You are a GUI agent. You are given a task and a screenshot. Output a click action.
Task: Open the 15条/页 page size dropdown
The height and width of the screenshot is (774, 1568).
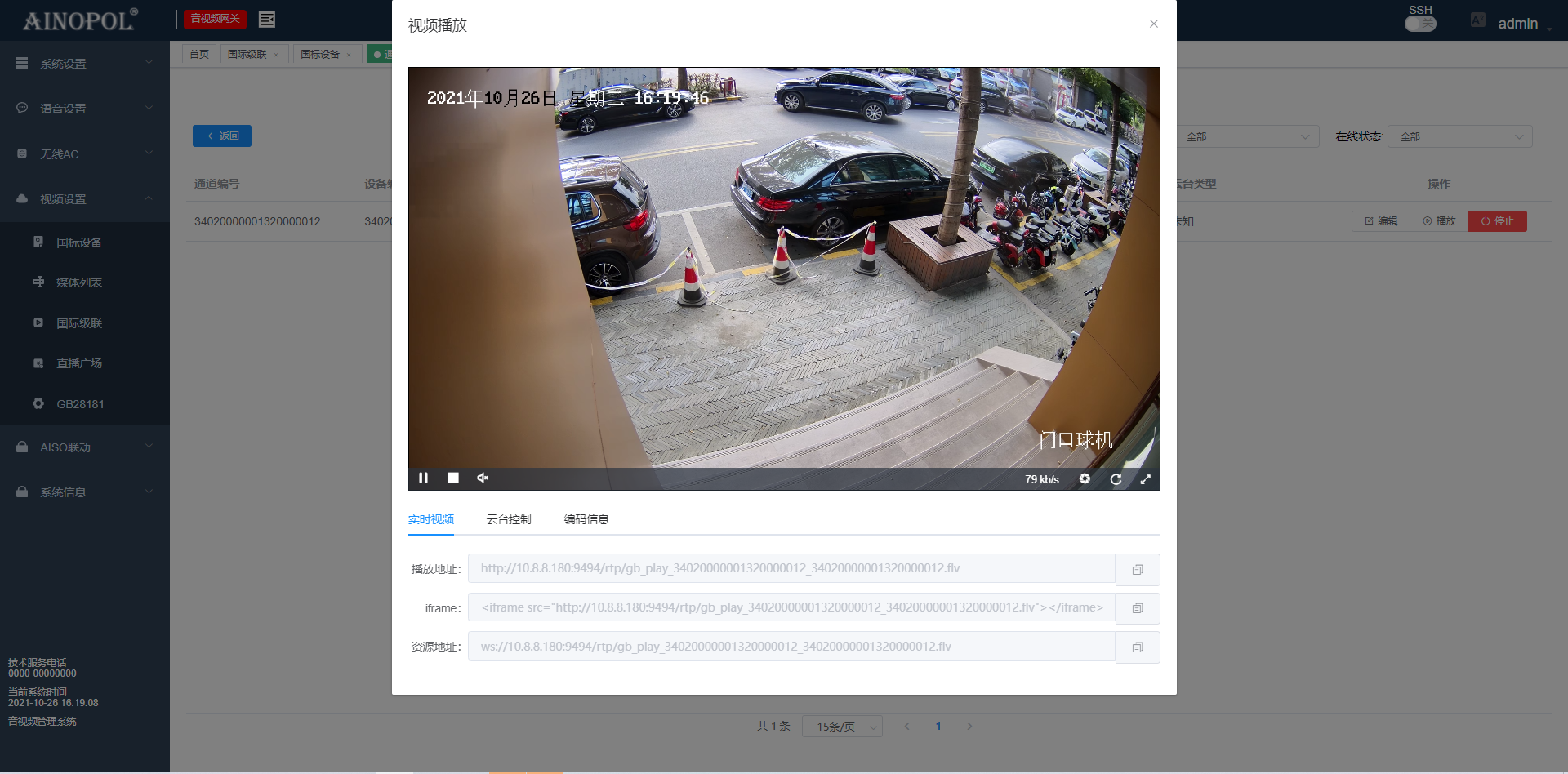842,727
